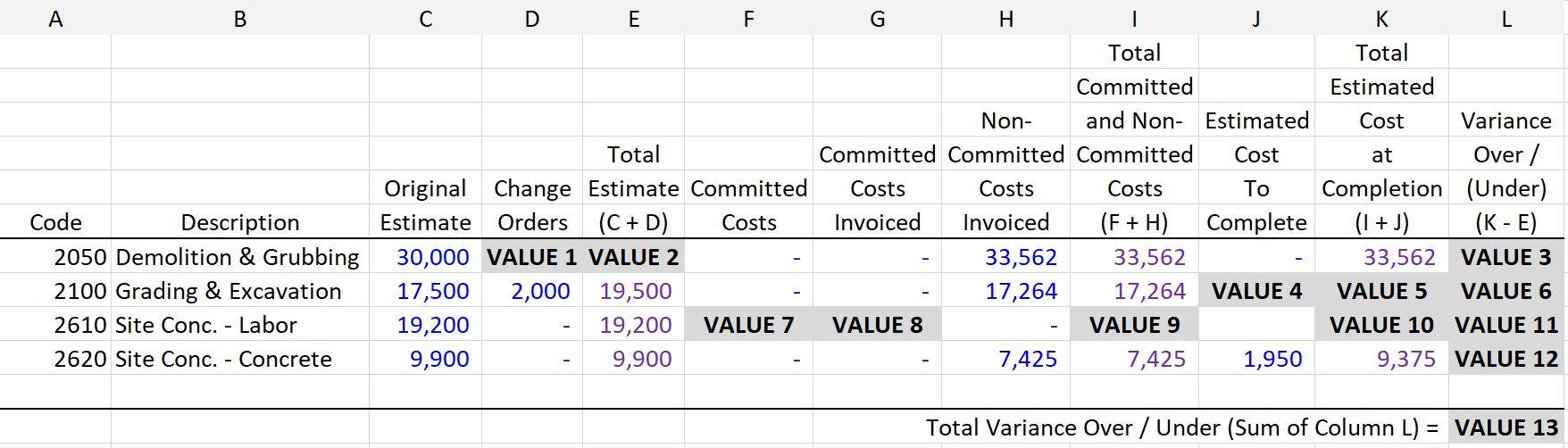Viewport: 1568px width, 448px height.
Task: Click Site Conc. - Labor description
Action: pyautogui.click(x=239, y=325)
